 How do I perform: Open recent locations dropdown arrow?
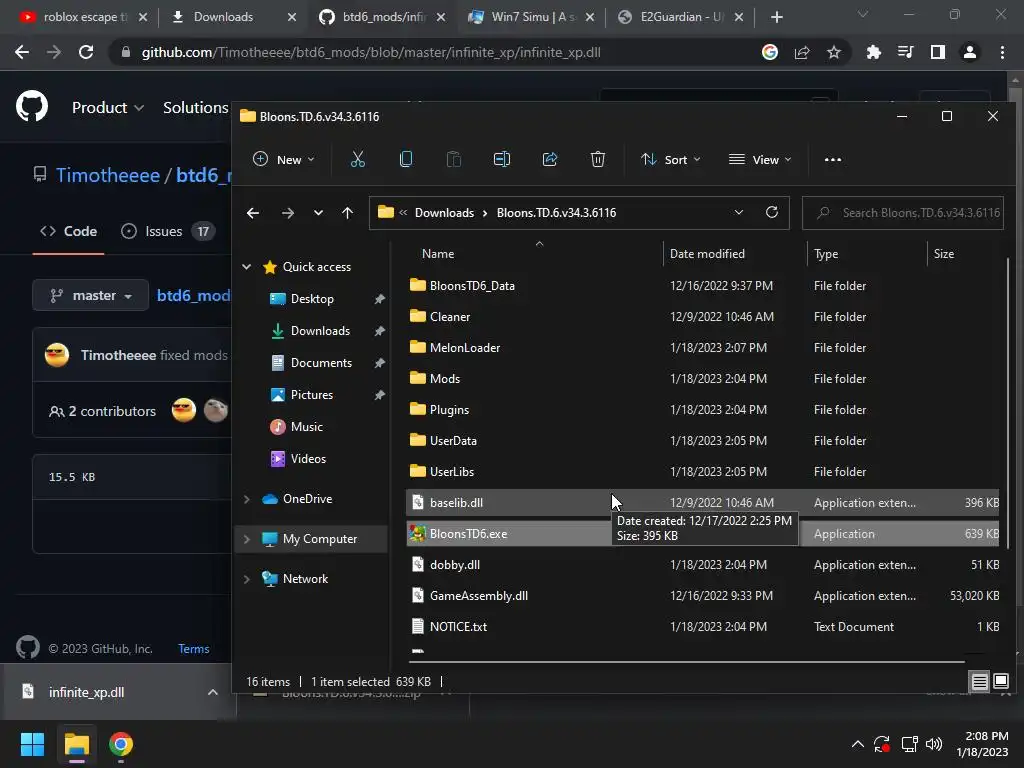(318, 213)
